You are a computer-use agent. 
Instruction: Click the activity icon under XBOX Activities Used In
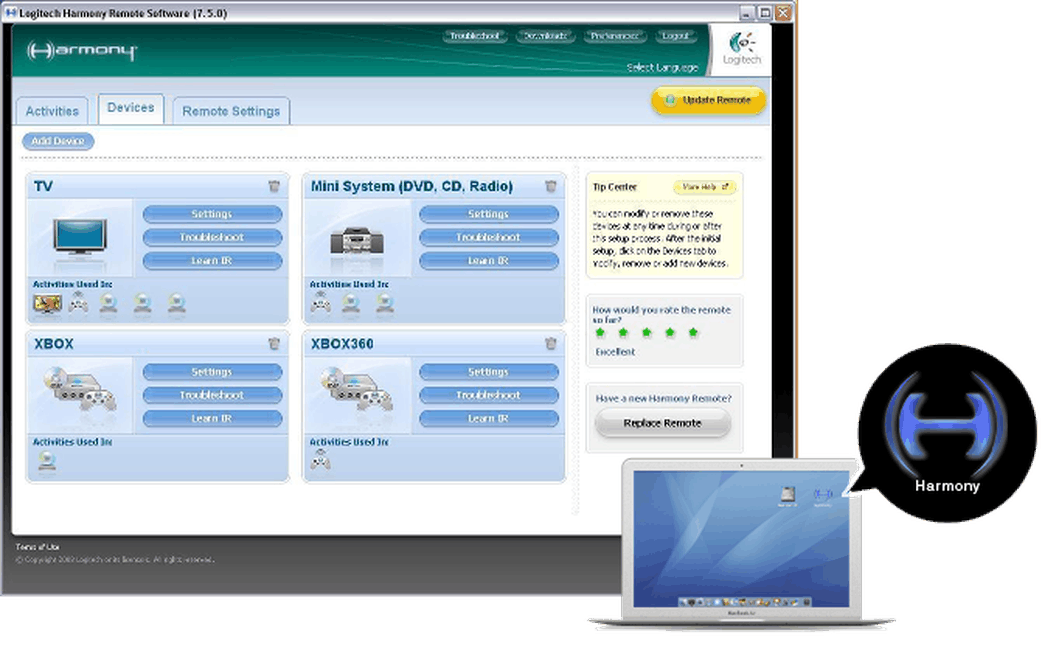[47, 460]
